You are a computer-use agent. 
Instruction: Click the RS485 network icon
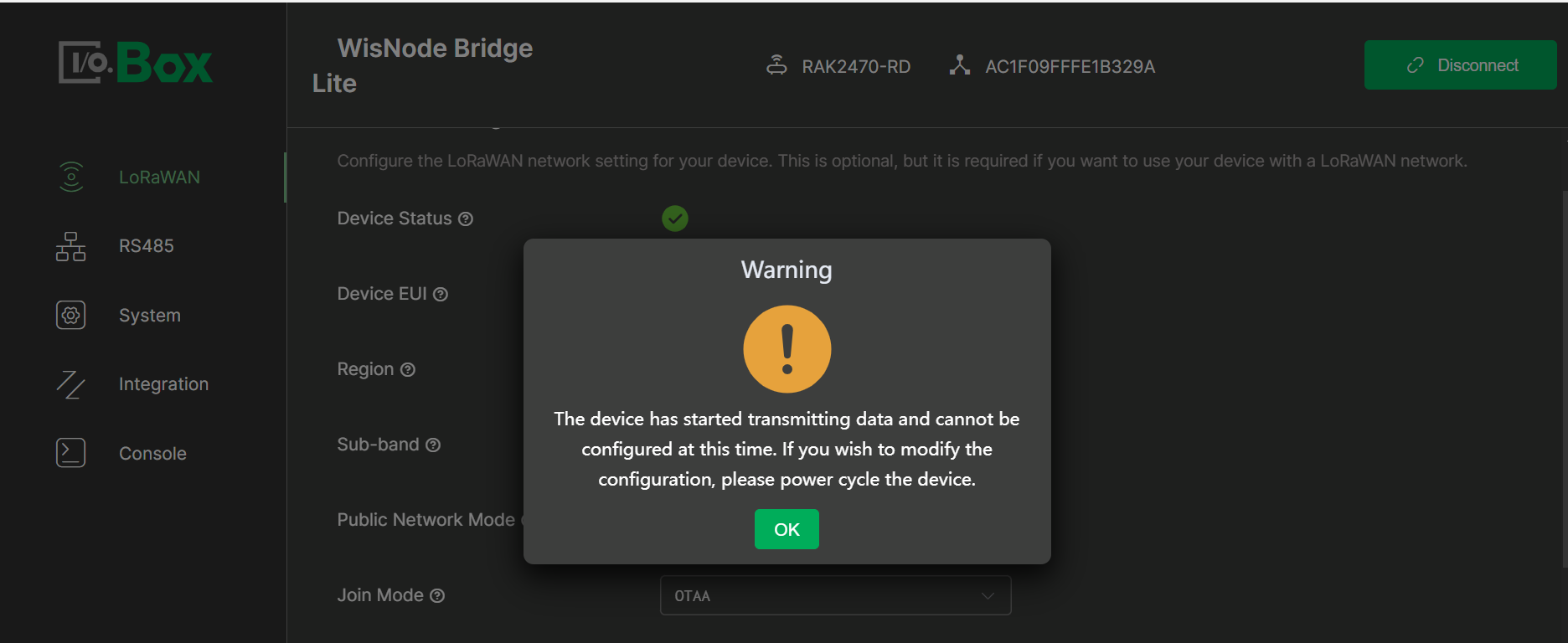(x=71, y=246)
